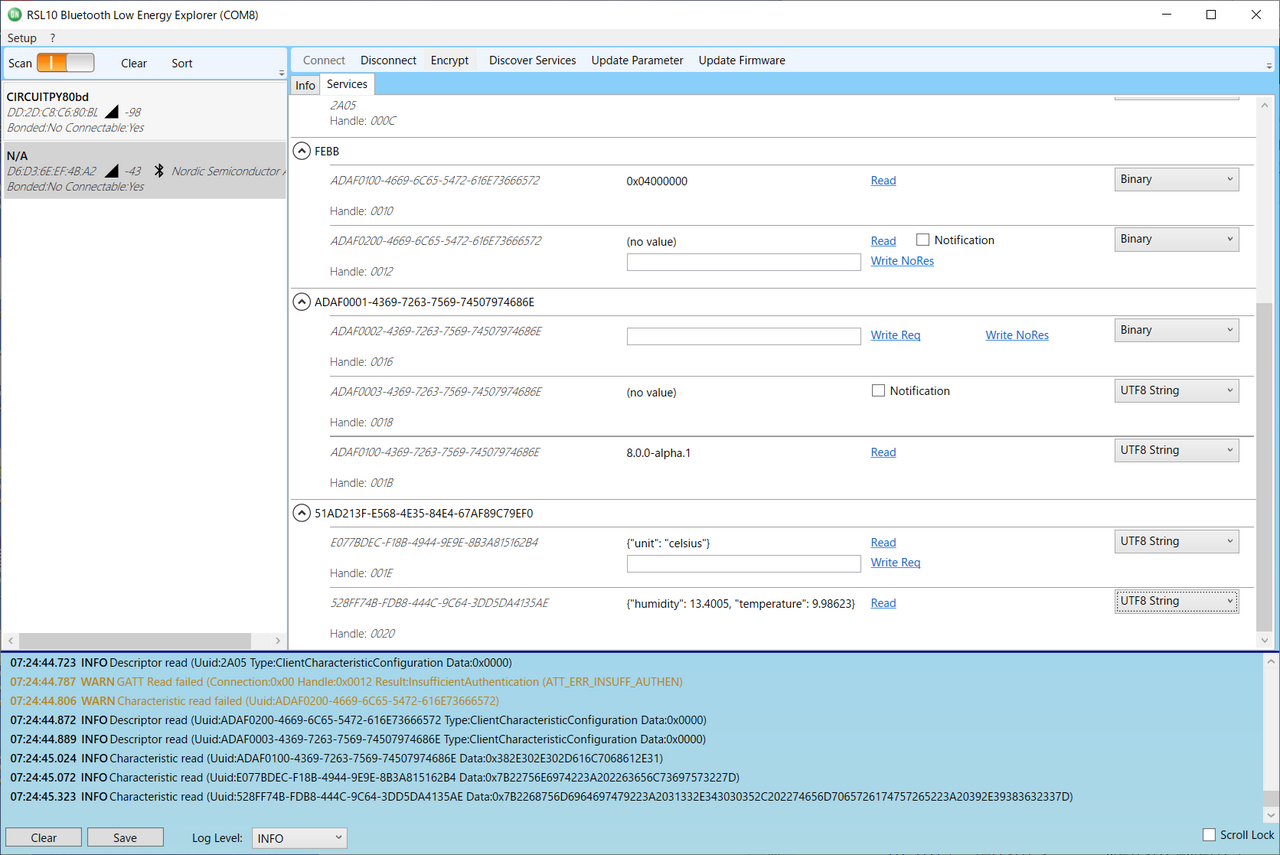Click signal strength icon for CIRCUITPY80bd
This screenshot has width=1280, height=855.
(x=111, y=112)
